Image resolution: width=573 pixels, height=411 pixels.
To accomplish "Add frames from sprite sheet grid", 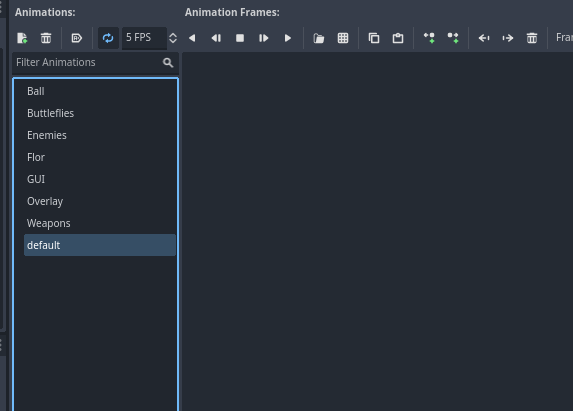I will coord(343,38).
